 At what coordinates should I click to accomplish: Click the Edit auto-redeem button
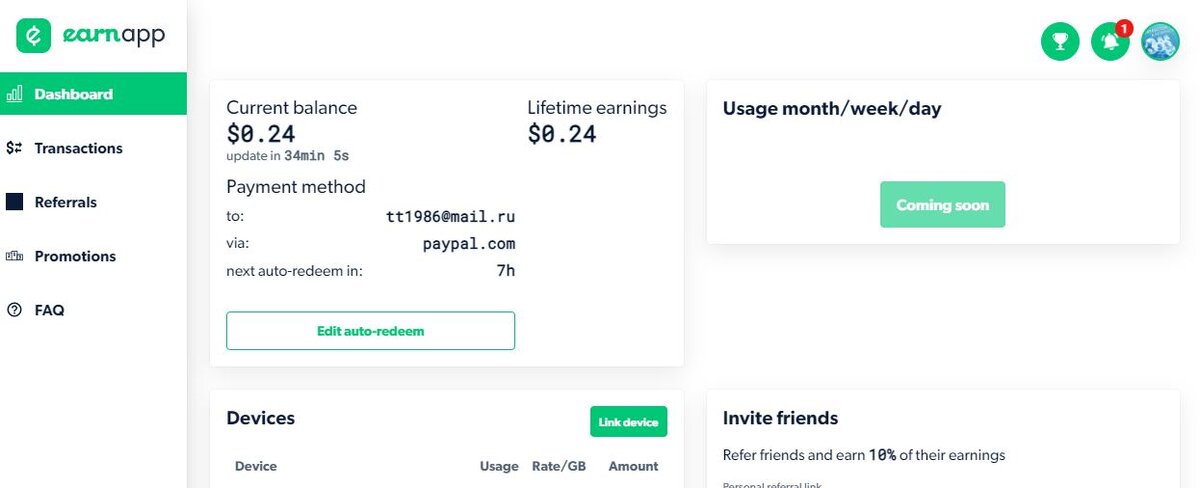(x=370, y=331)
